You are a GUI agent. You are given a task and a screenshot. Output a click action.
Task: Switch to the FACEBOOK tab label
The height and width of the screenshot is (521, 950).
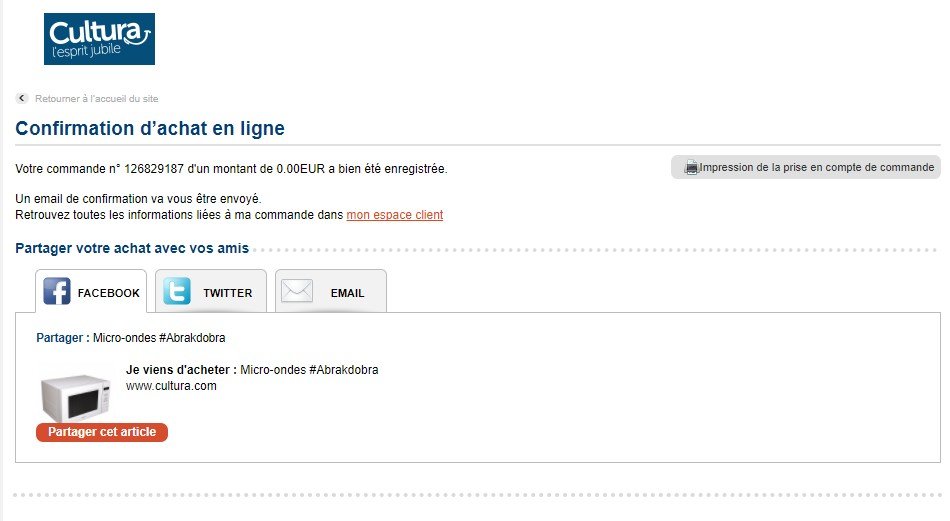(x=108, y=293)
